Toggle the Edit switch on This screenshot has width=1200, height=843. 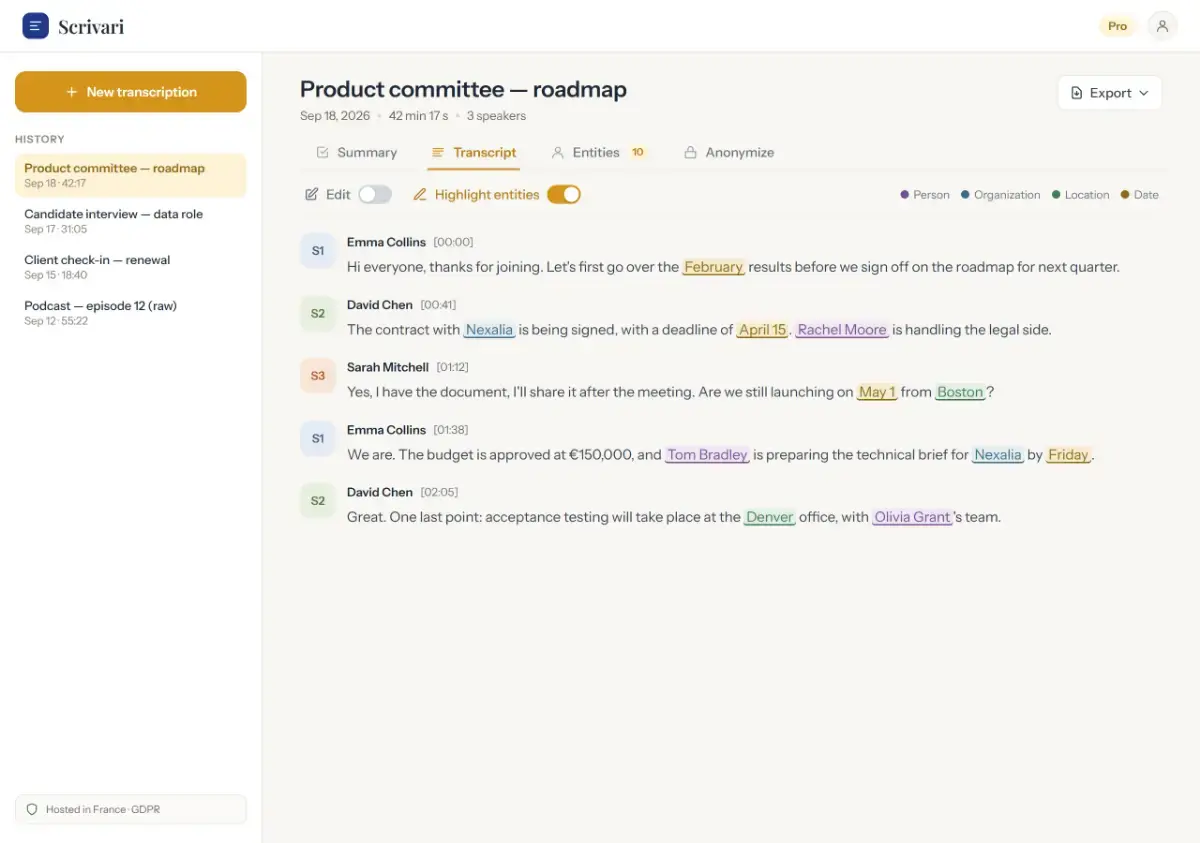coord(375,195)
